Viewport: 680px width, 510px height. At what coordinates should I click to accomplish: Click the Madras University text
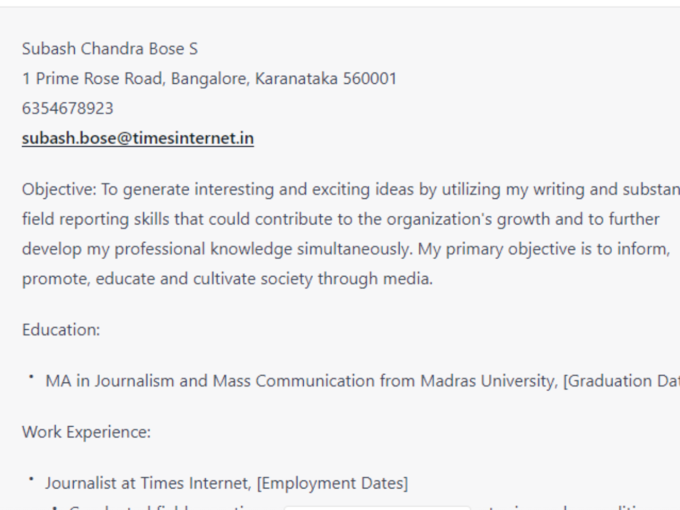coord(489,381)
